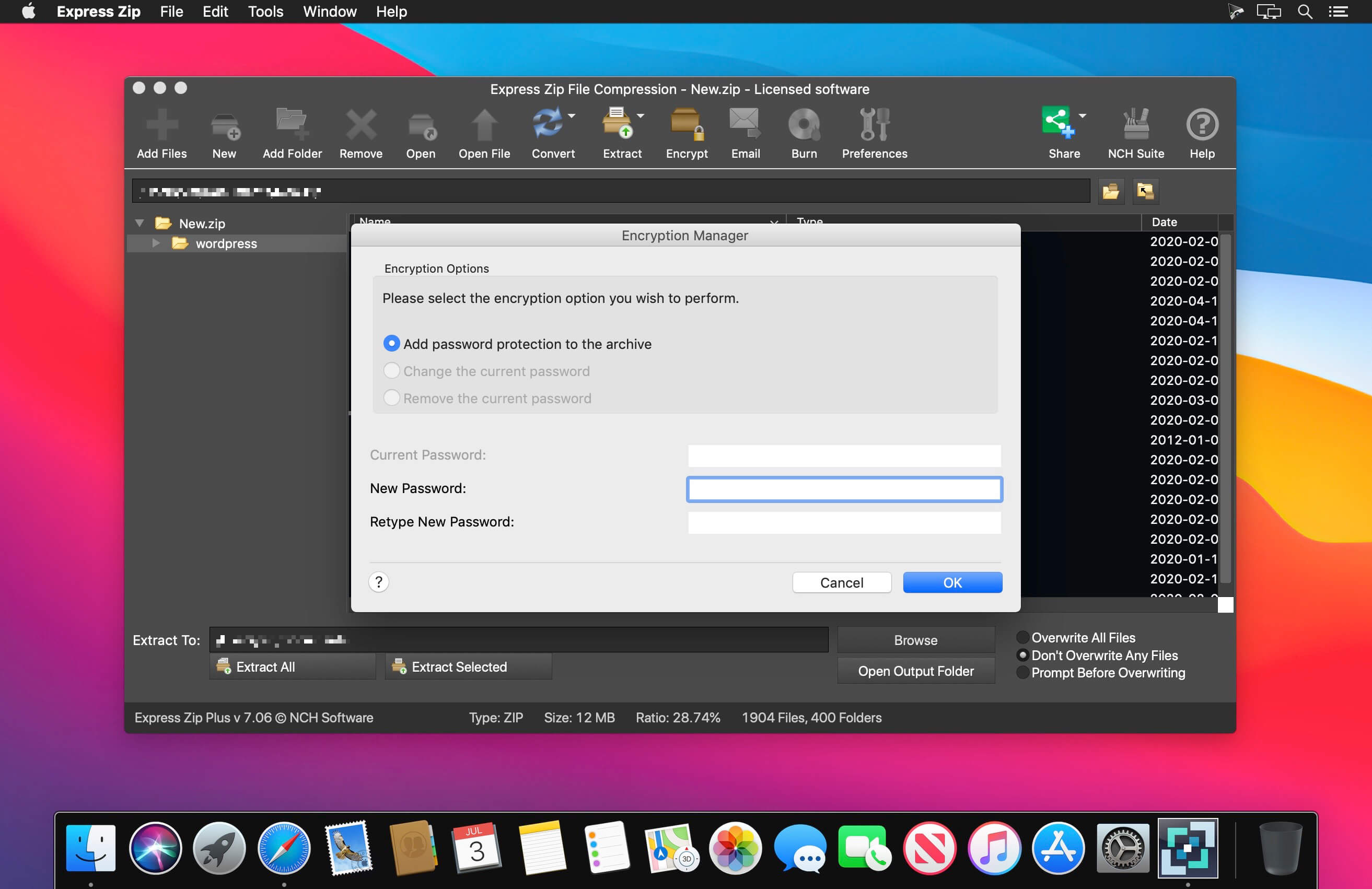Open the Window menu
The width and height of the screenshot is (1372, 889).
point(330,11)
